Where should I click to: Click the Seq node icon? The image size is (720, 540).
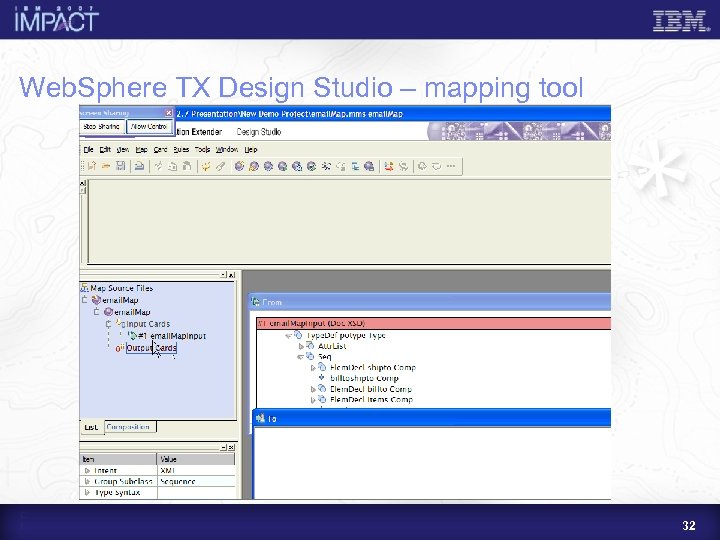click(x=310, y=356)
